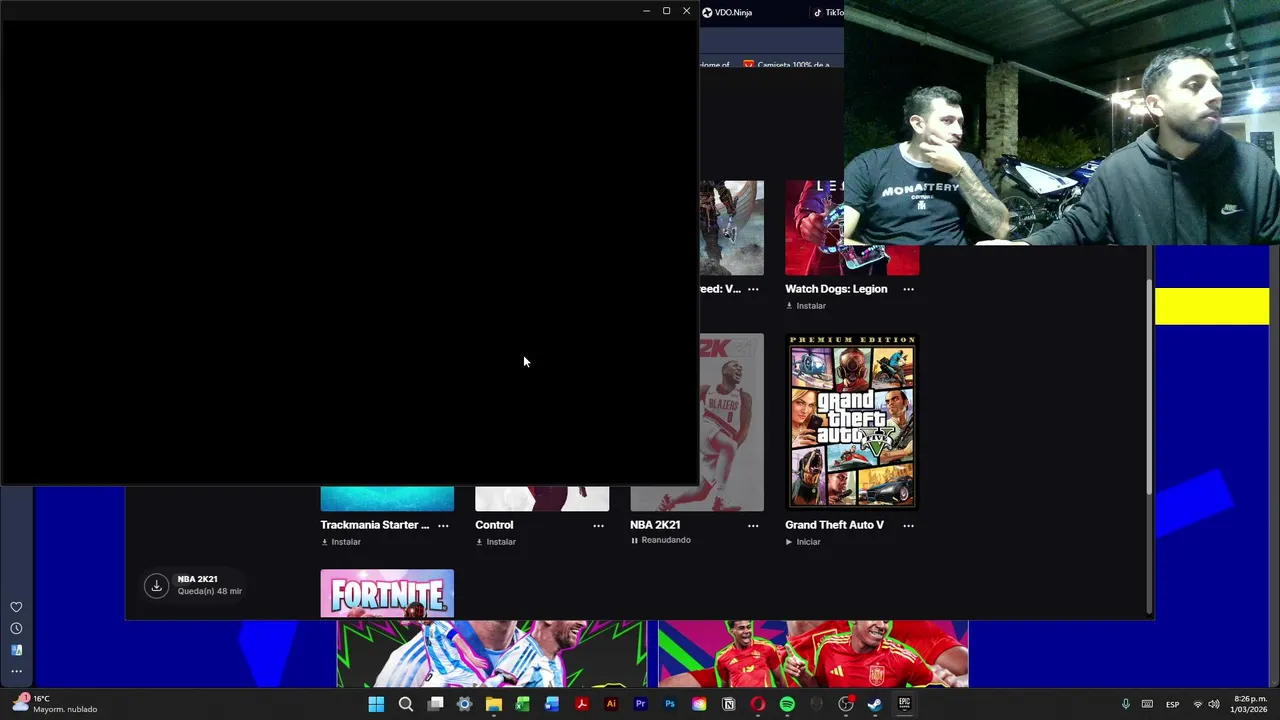Open NBA 2K21 downloads status widget

pyautogui.click(x=193, y=585)
